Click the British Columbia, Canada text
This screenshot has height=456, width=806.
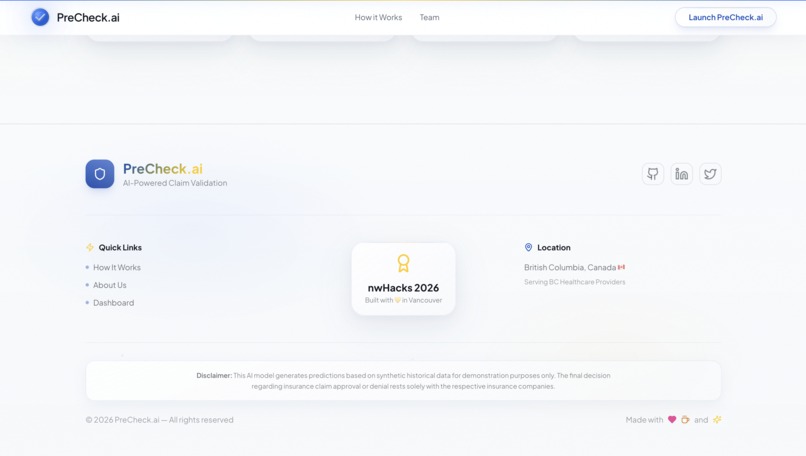click(x=570, y=267)
